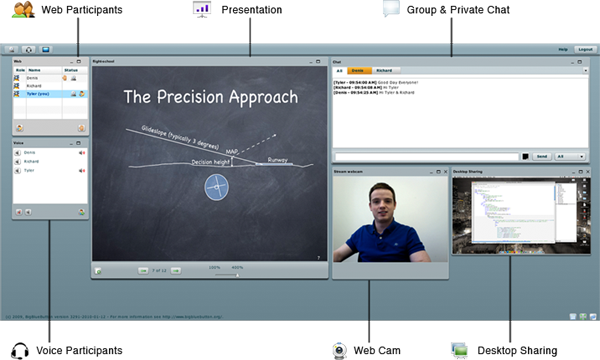Click the Send button in chat
The height and width of the screenshot is (360, 600).
pyautogui.click(x=542, y=156)
